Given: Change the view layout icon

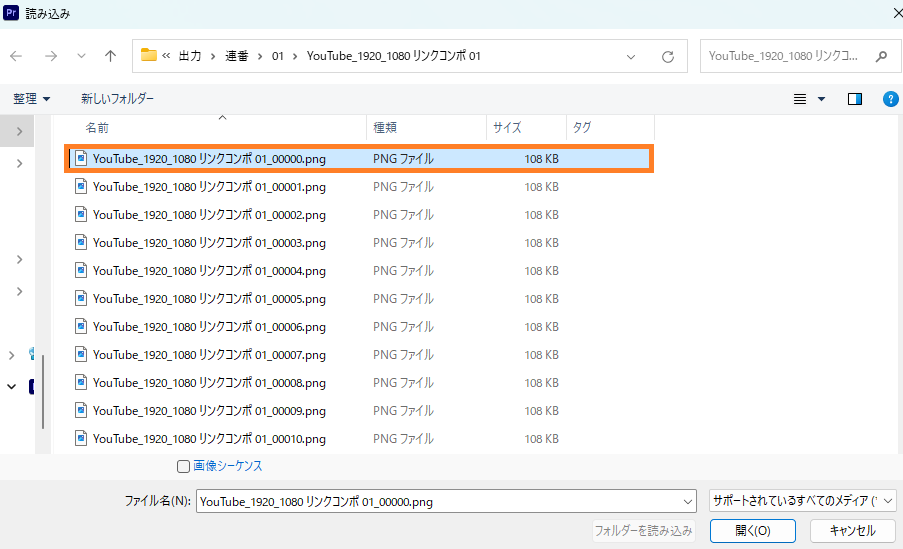Looking at the screenshot, I should [x=800, y=99].
